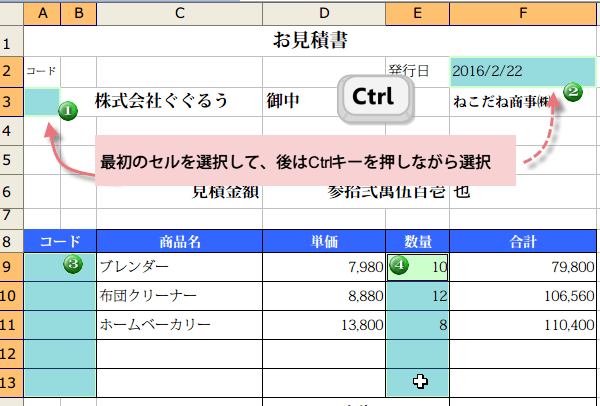Select the cell containing 株式会社ぐぐるう
The width and height of the screenshot is (600, 406).
point(179,101)
